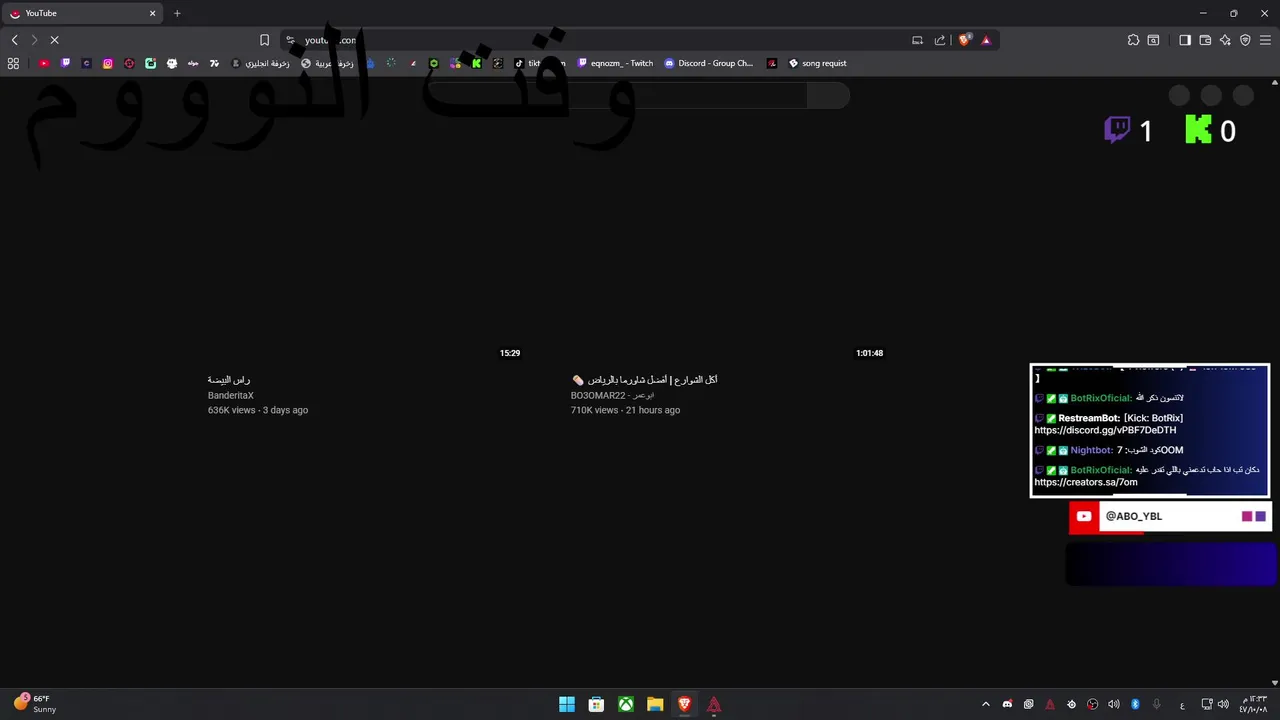The width and height of the screenshot is (1280, 720).
Task: Open the Brave VPN shield icon
Action: (1245, 40)
